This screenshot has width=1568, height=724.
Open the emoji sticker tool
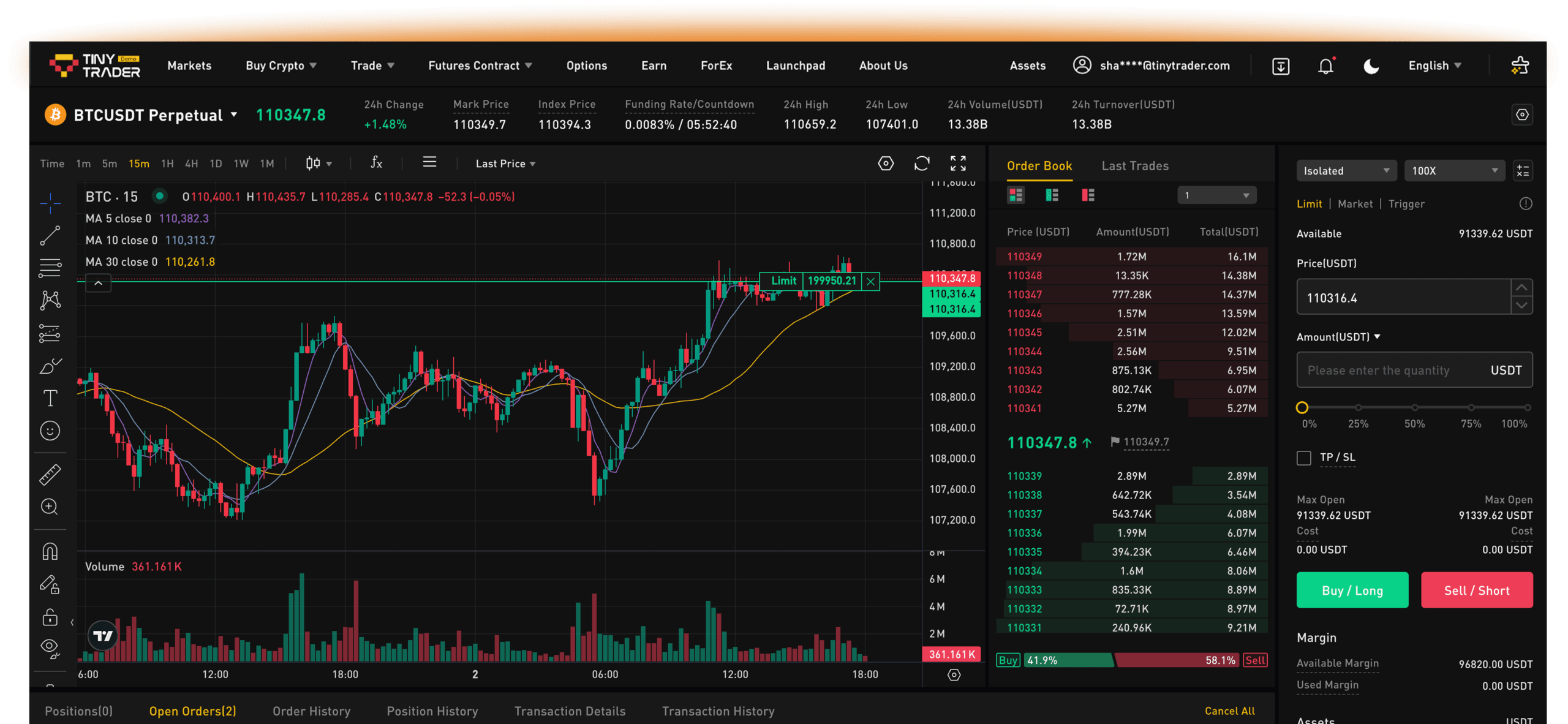[50, 431]
